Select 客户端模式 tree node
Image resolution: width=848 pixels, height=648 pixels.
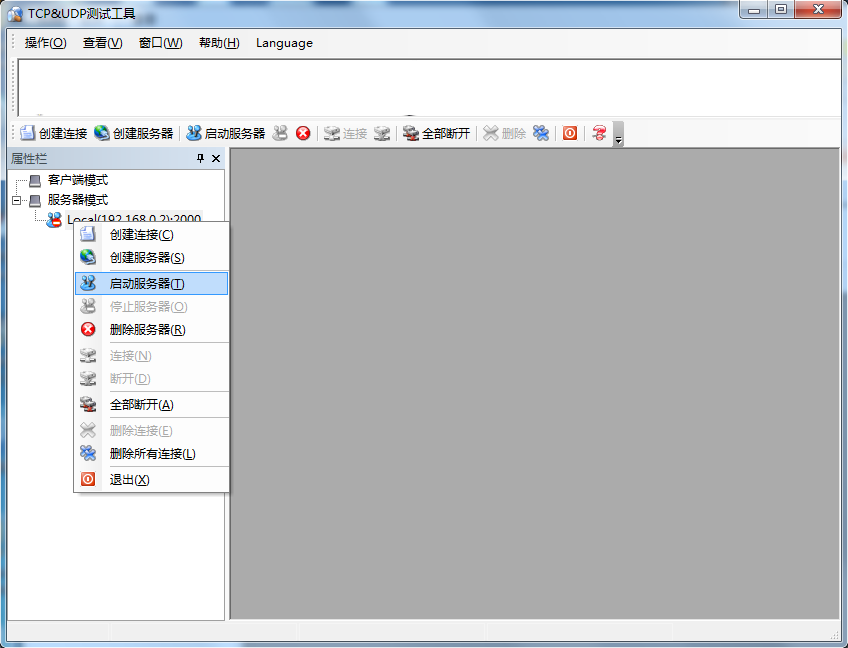pos(78,180)
